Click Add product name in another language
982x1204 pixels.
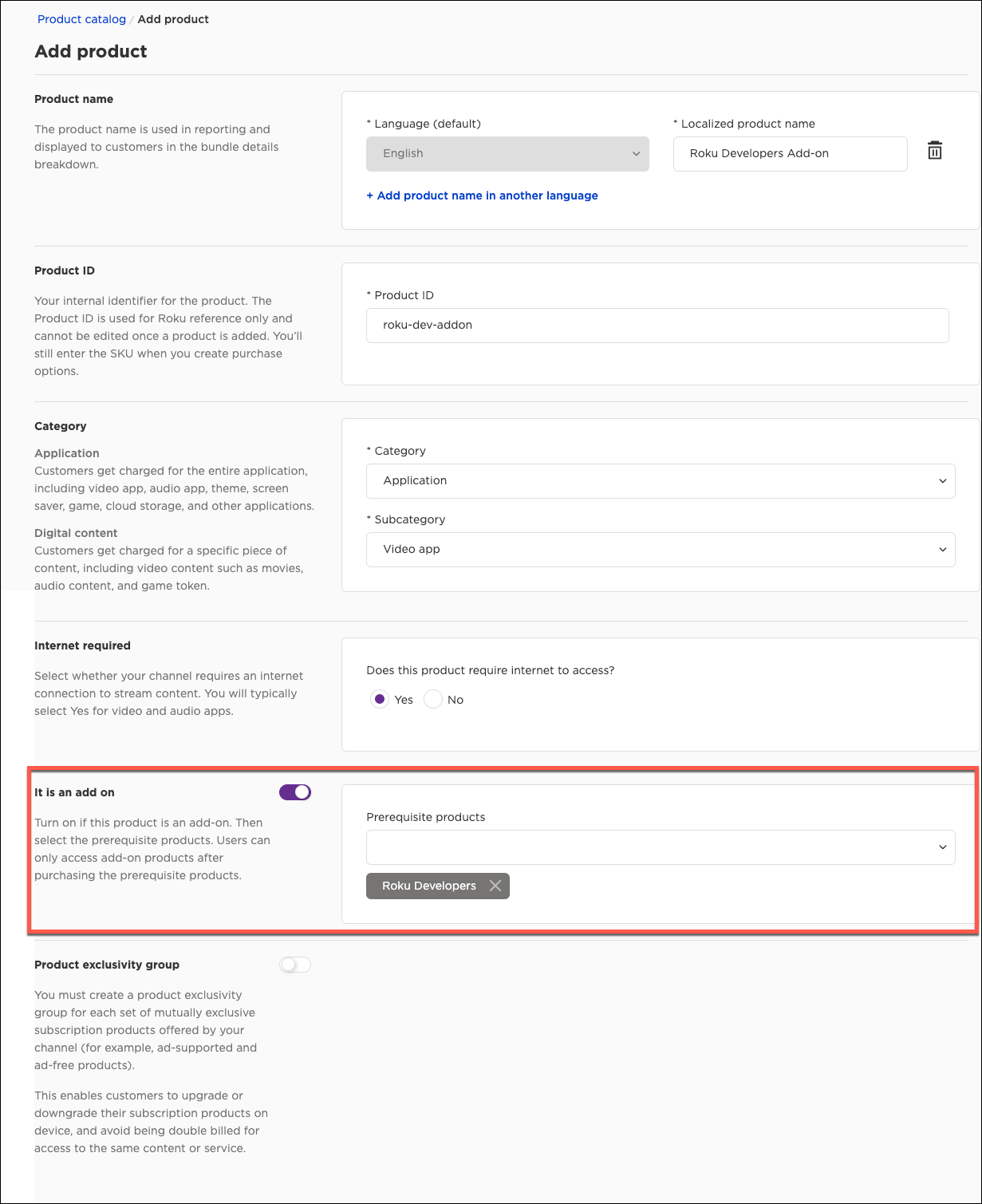pyautogui.click(x=482, y=195)
